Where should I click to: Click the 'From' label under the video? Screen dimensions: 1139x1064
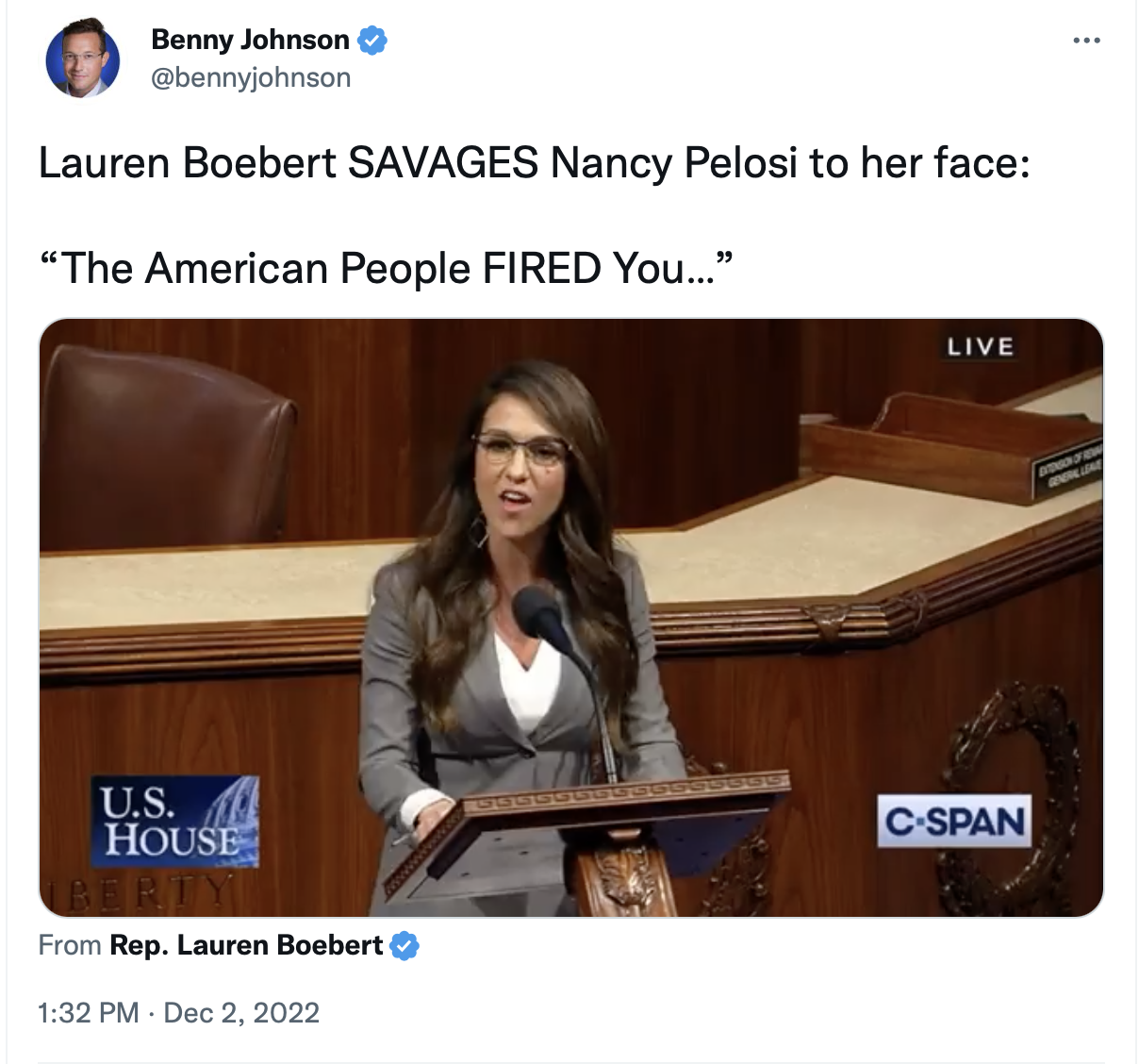point(70,945)
